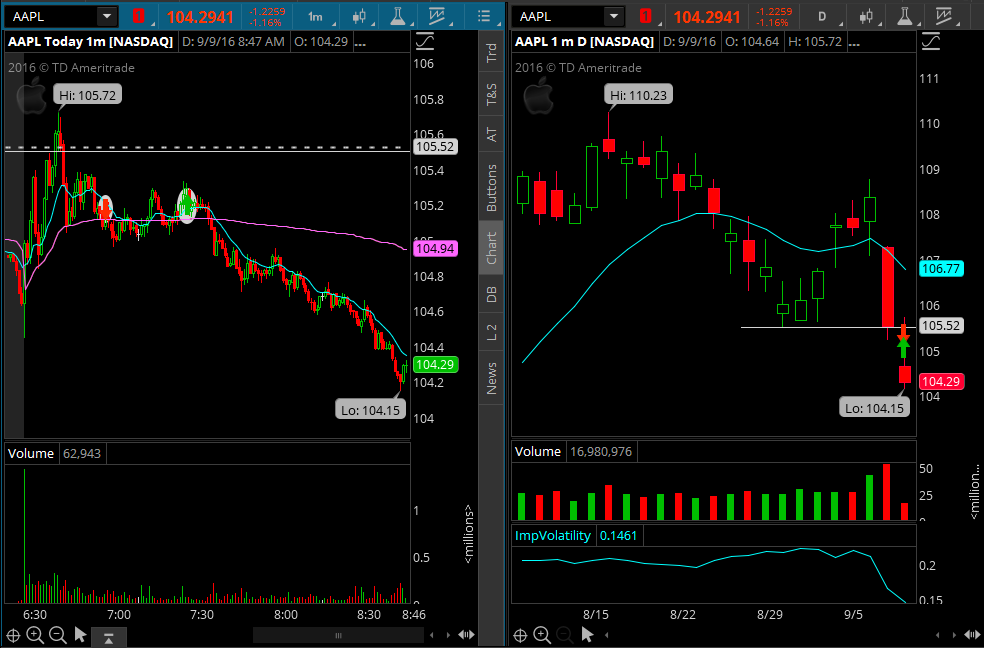Viewport: 984px width, 648px height.
Task: Open the News sidebar tab
Action: tap(491, 378)
